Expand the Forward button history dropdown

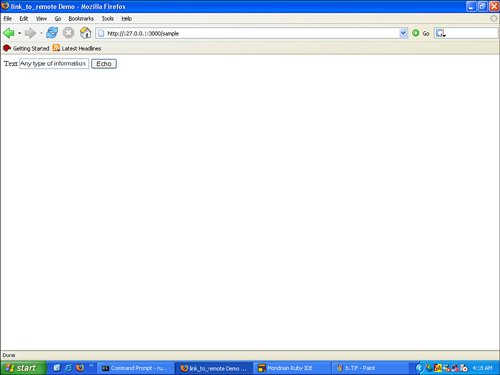(41, 33)
